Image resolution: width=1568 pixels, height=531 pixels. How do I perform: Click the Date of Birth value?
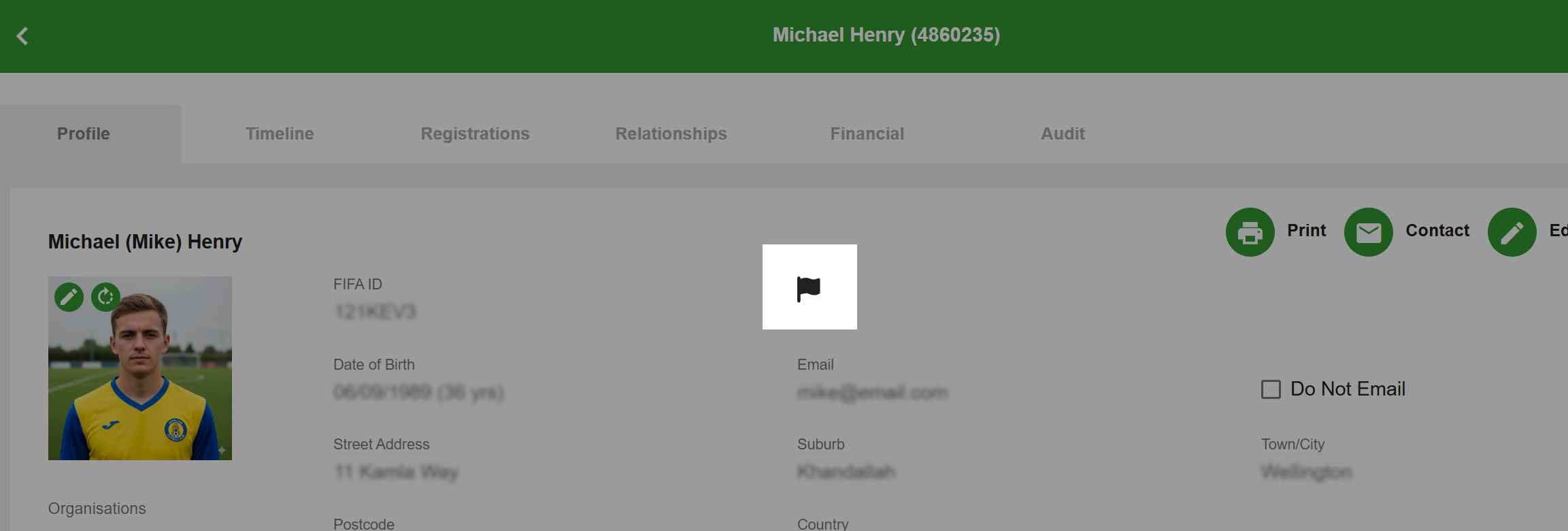[418, 393]
